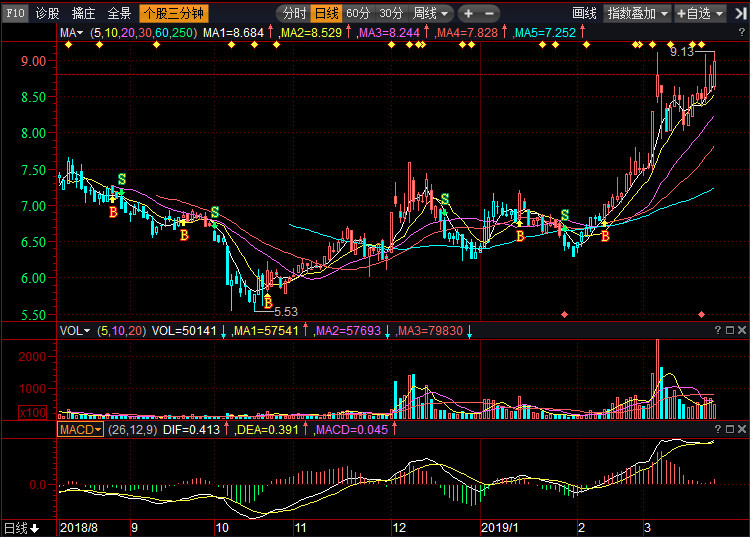
Task: Close the VOL indicator panel
Action: (x=742, y=330)
